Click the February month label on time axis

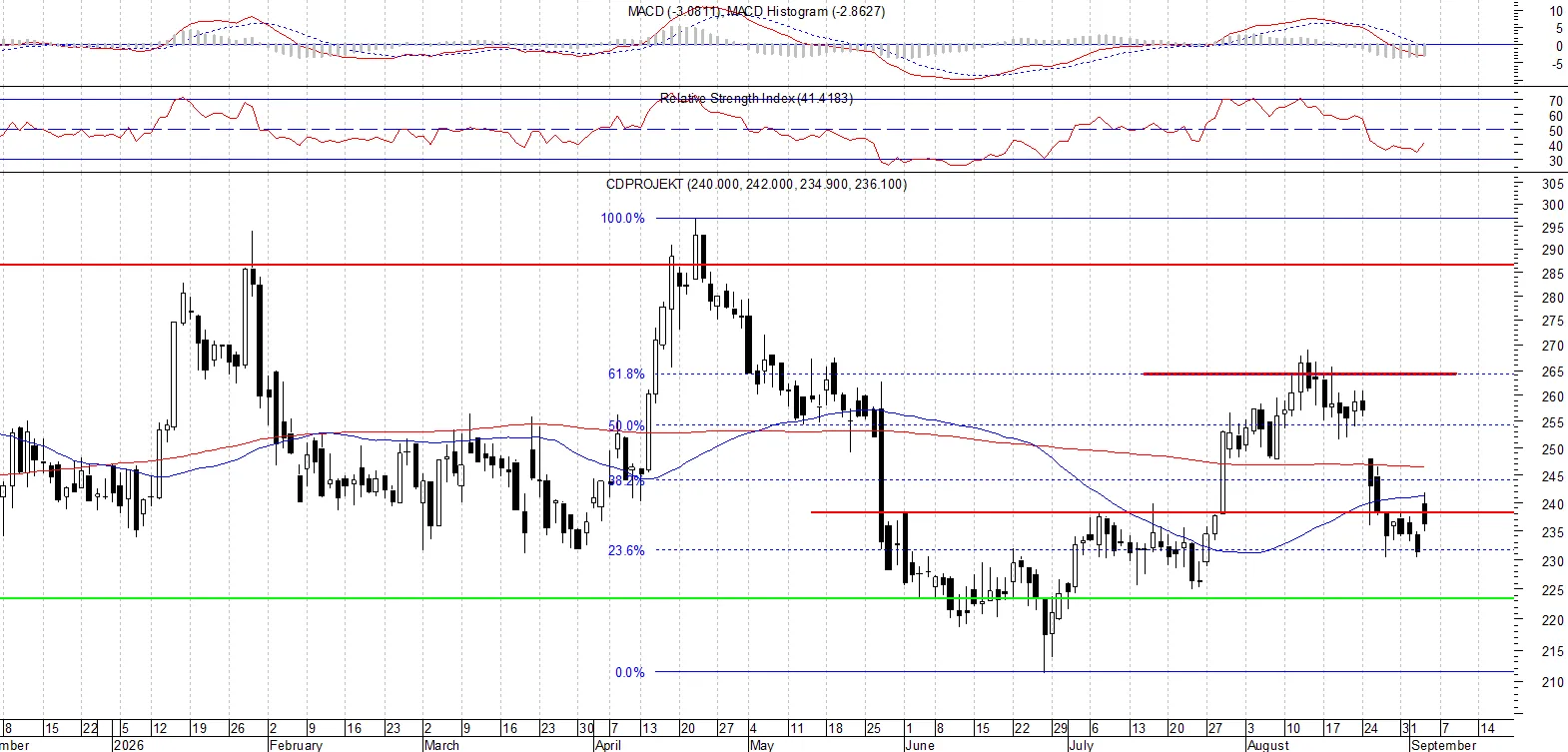pyautogui.click(x=296, y=745)
